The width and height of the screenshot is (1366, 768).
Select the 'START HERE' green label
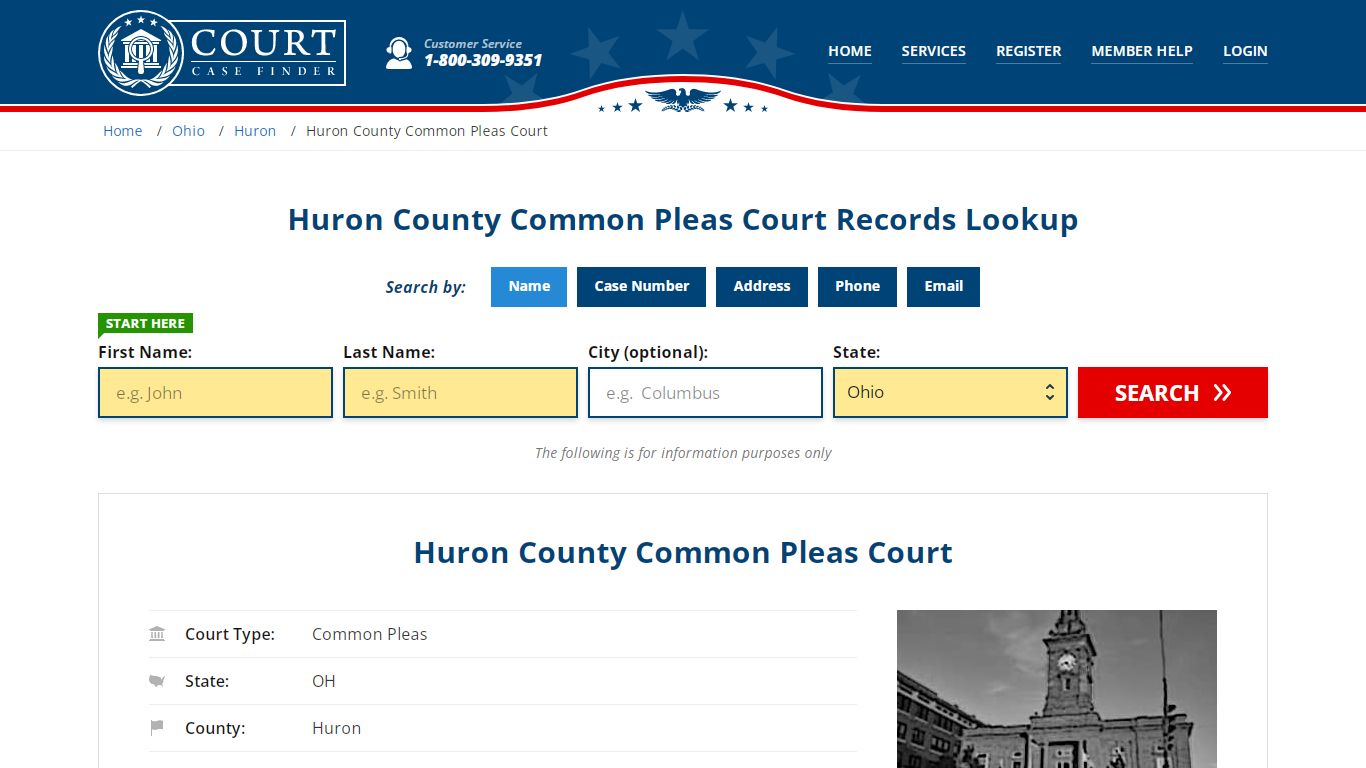[145, 324]
